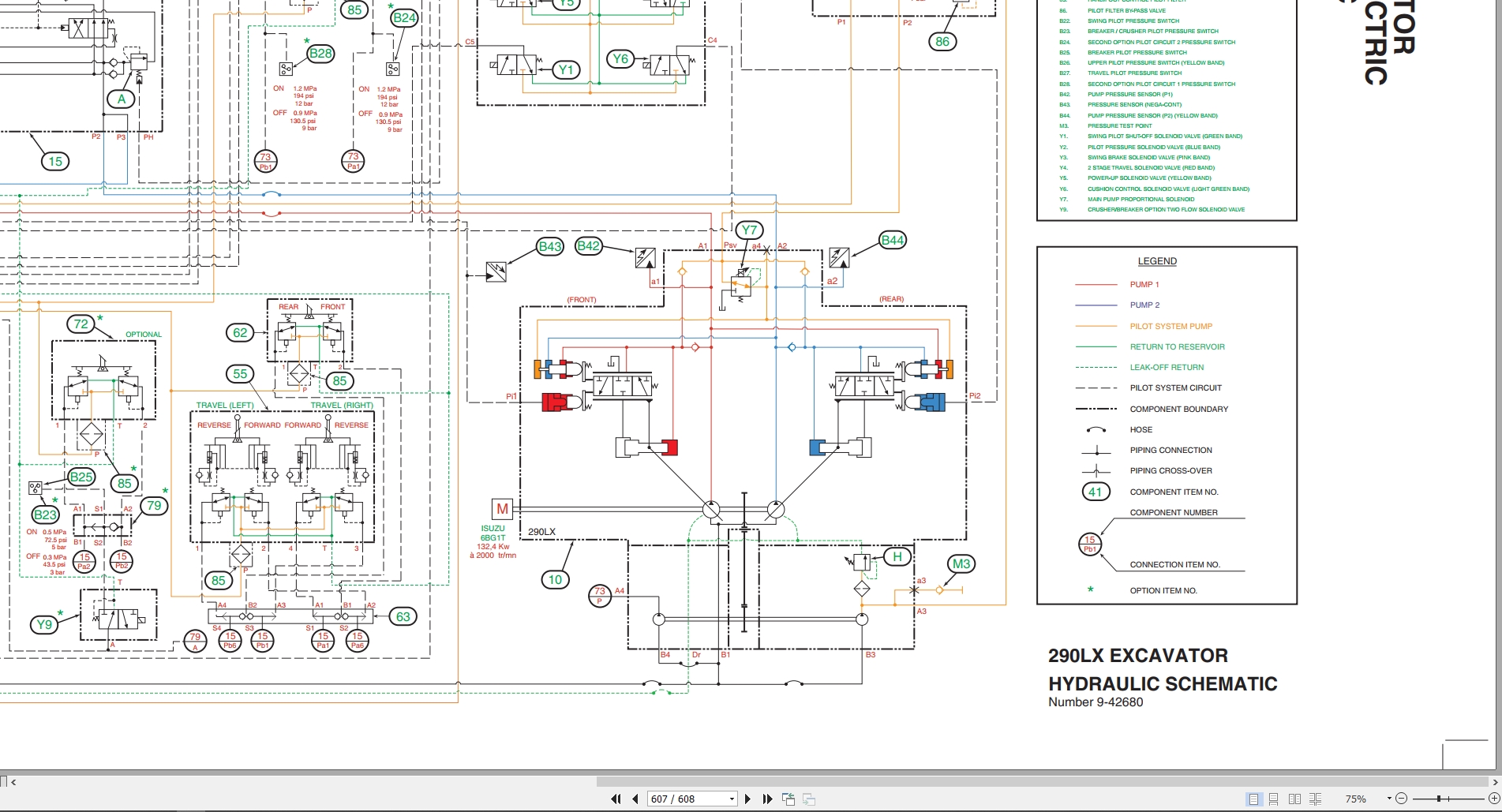Screen dimensions: 1502x812
Task: Click the zoom slider handle
Action: point(1439,799)
